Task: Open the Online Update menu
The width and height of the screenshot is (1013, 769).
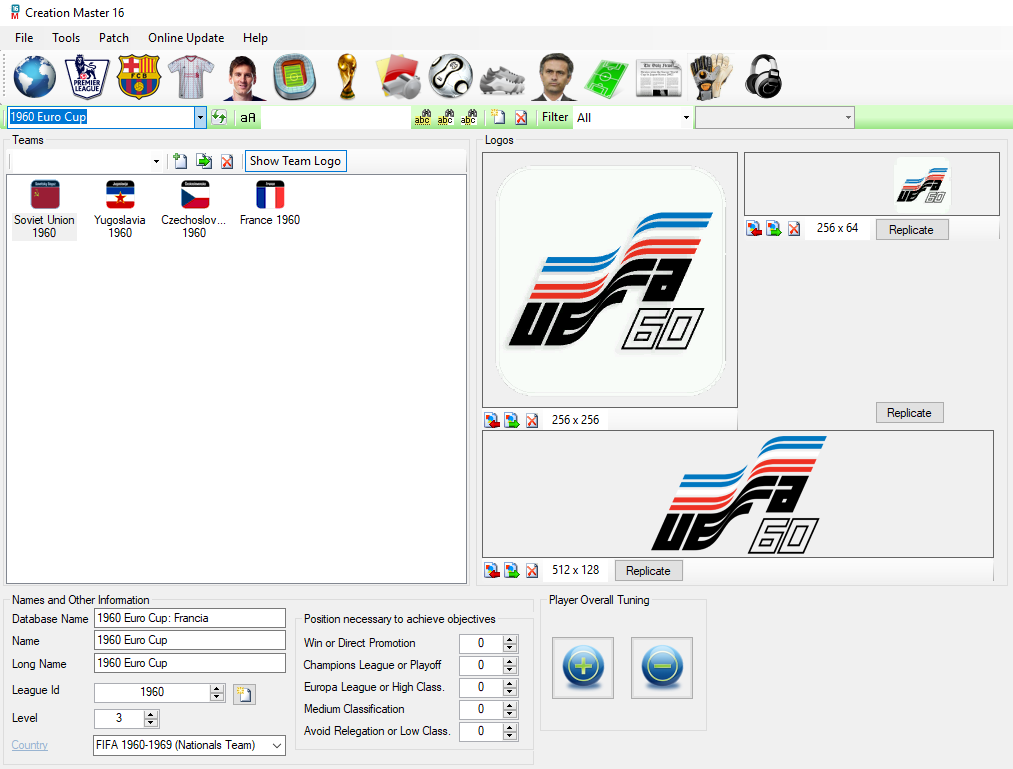Action: coord(186,38)
